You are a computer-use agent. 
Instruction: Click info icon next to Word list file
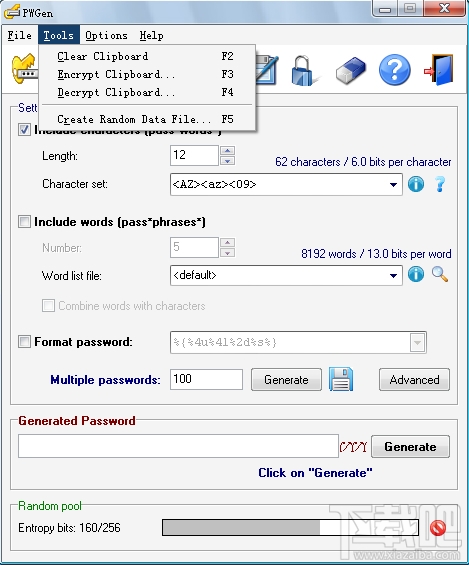[x=416, y=274]
